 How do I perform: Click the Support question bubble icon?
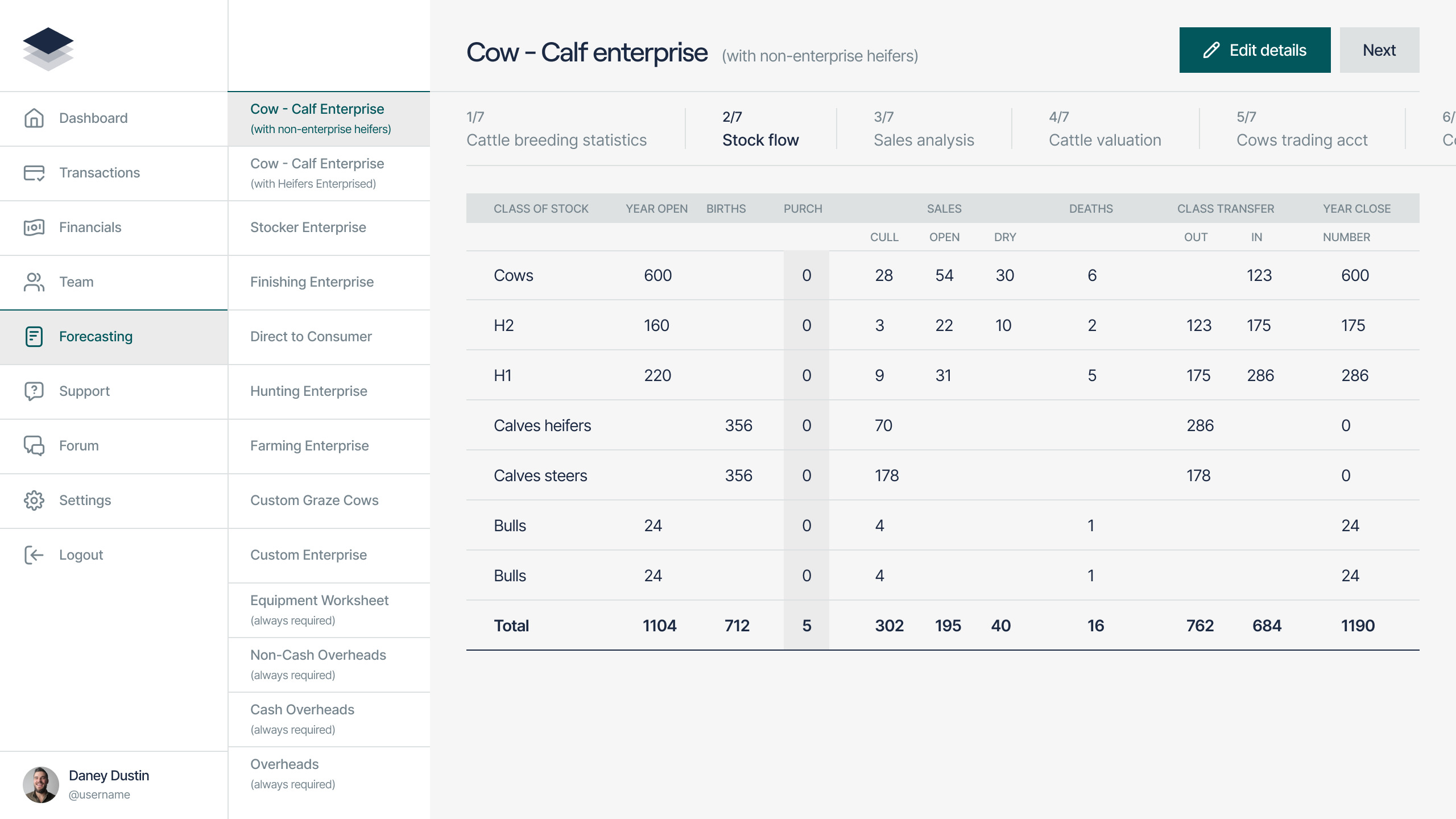[34, 391]
